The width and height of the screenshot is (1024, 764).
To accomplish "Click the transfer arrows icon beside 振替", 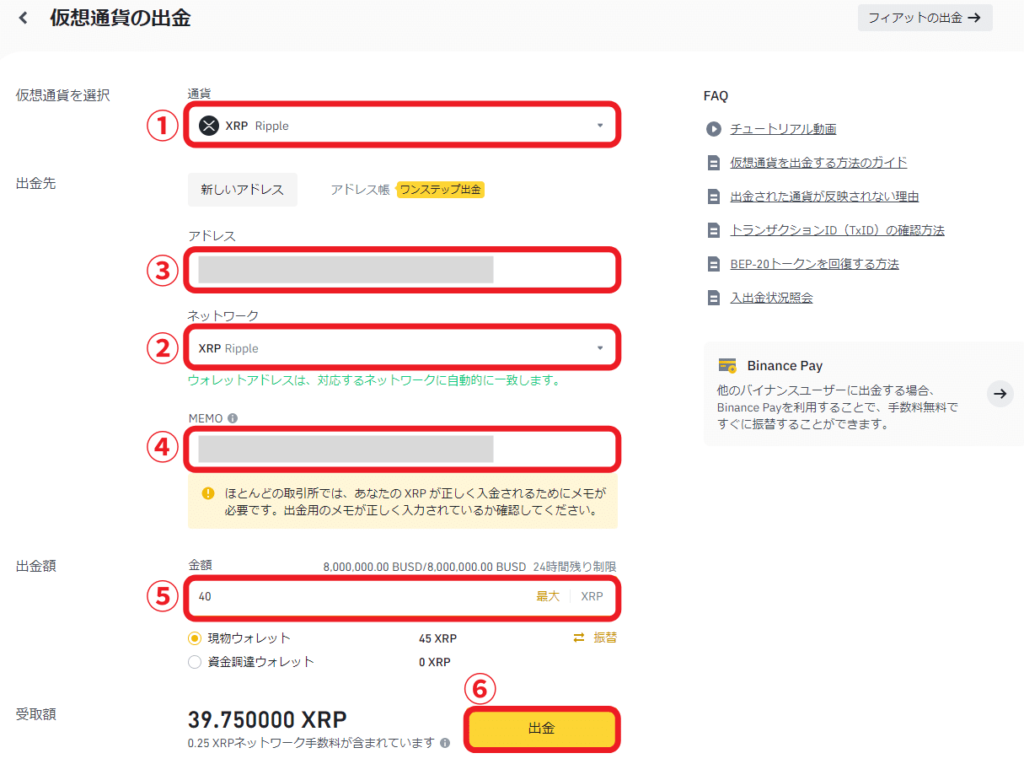I will point(579,638).
